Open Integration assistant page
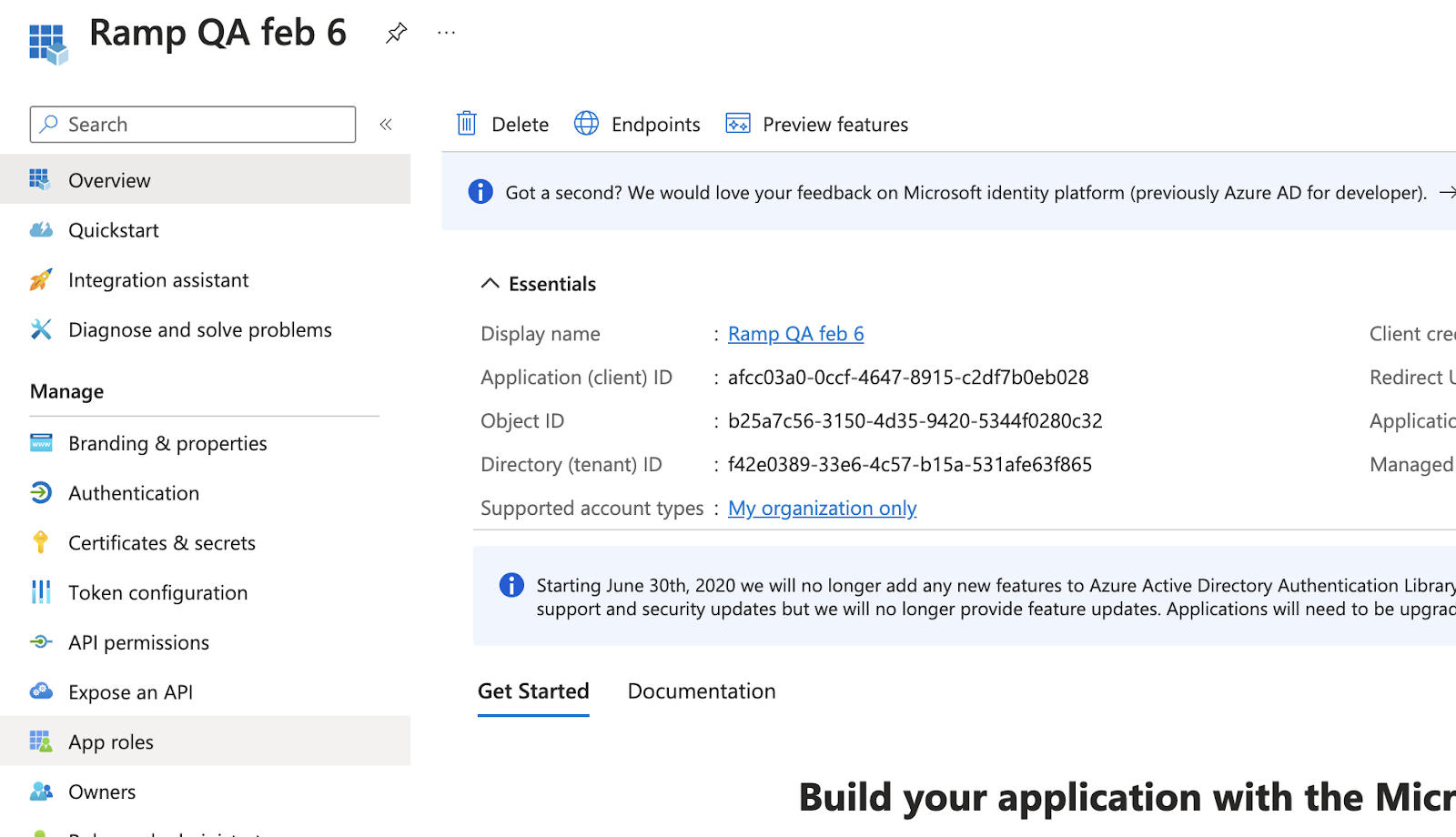1456x837 pixels. click(206, 280)
